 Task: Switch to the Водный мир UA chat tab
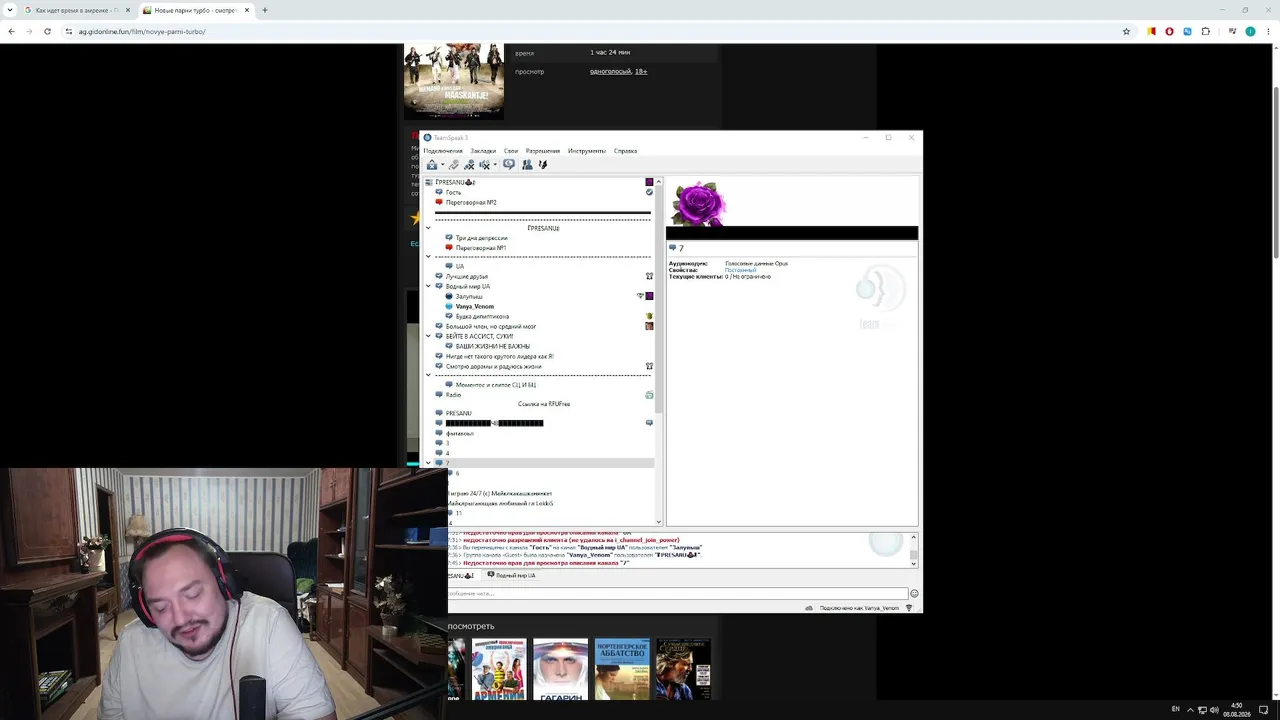tap(511, 575)
